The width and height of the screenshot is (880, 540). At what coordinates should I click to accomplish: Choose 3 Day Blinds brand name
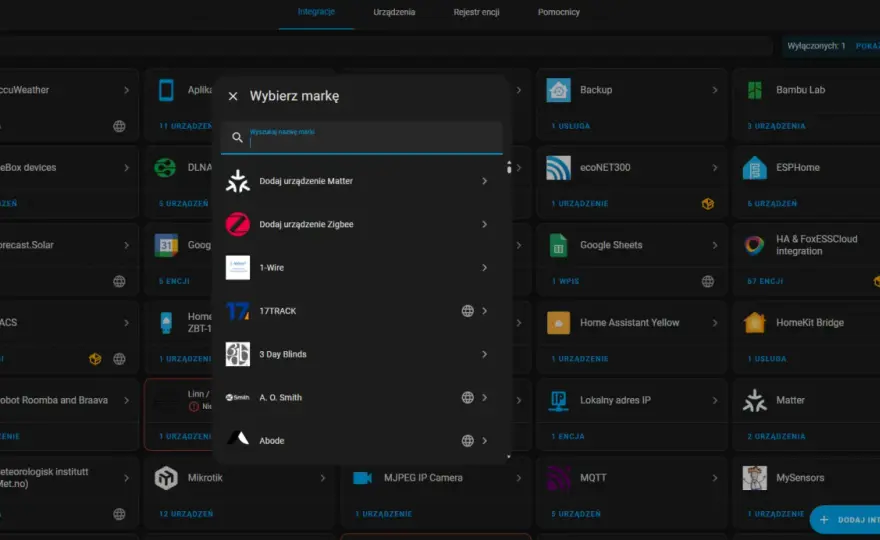pos(283,354)
